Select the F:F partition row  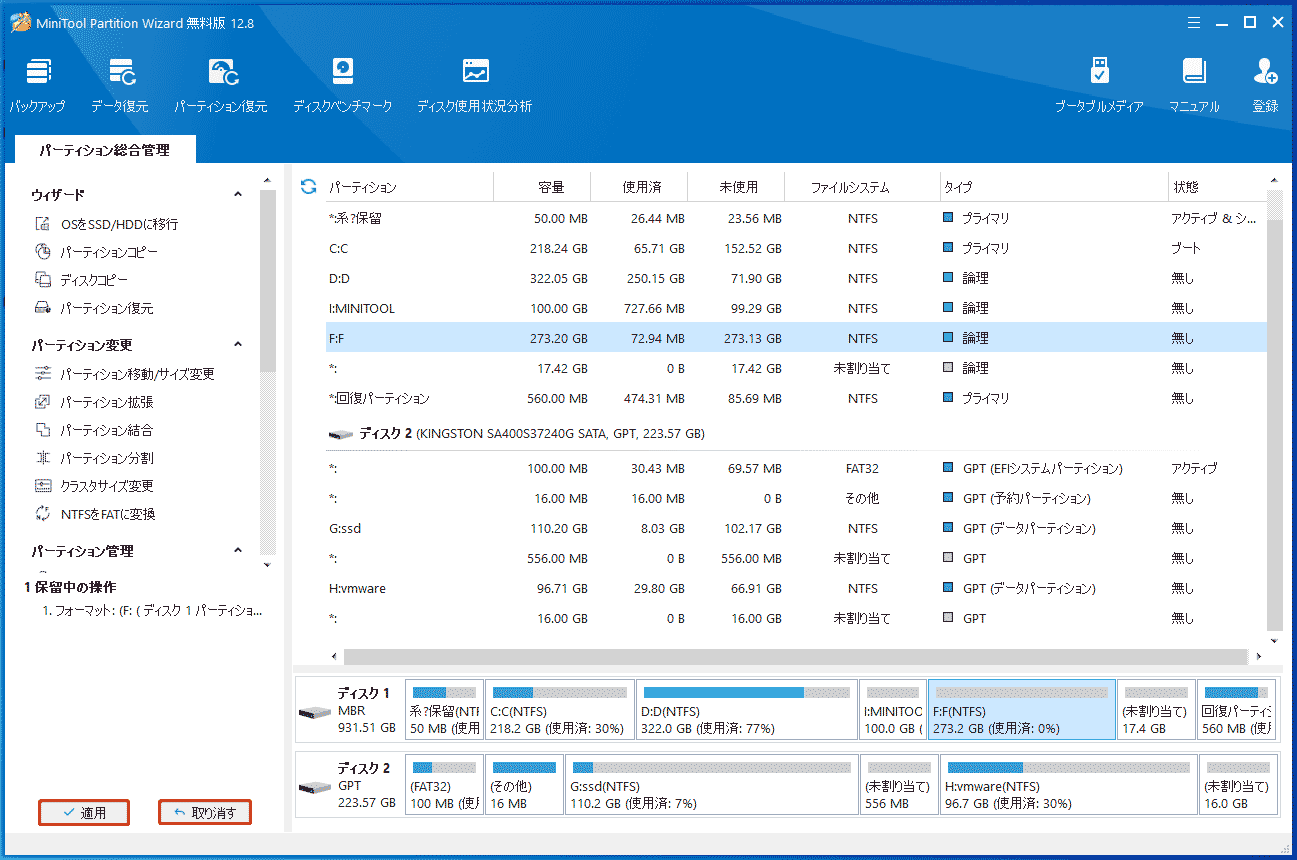tap(796, 338)
